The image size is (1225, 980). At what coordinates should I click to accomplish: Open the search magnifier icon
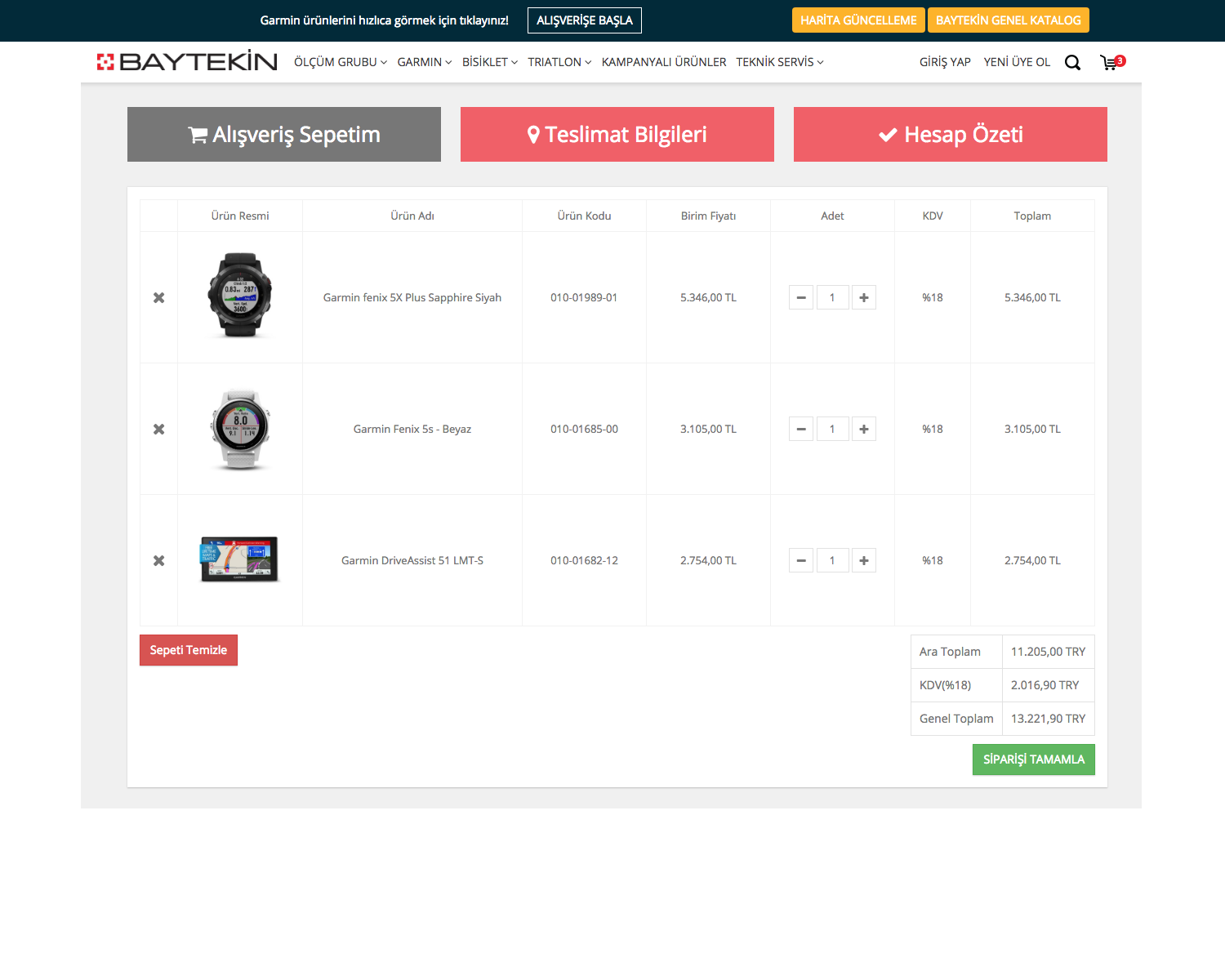pyautogui.click(x=1072, y=63)
